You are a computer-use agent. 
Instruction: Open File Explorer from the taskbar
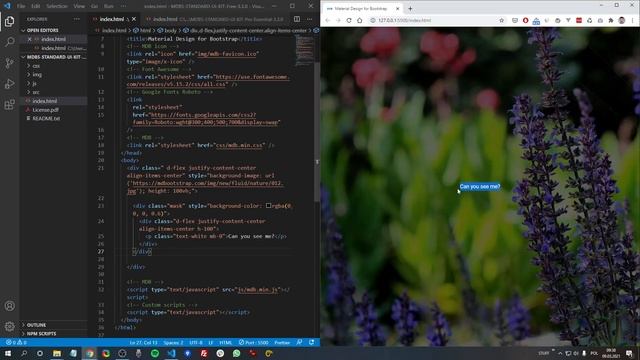pos(57,353)
